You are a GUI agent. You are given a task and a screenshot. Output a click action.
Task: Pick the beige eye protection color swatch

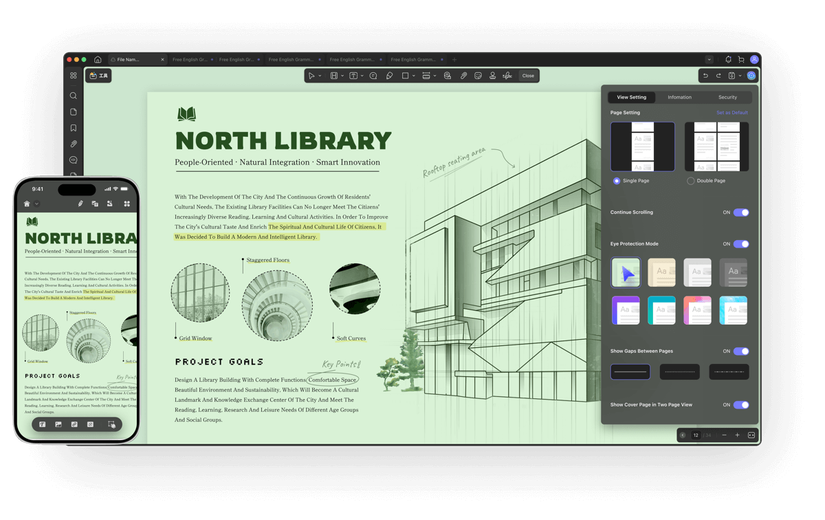[661, 272]
